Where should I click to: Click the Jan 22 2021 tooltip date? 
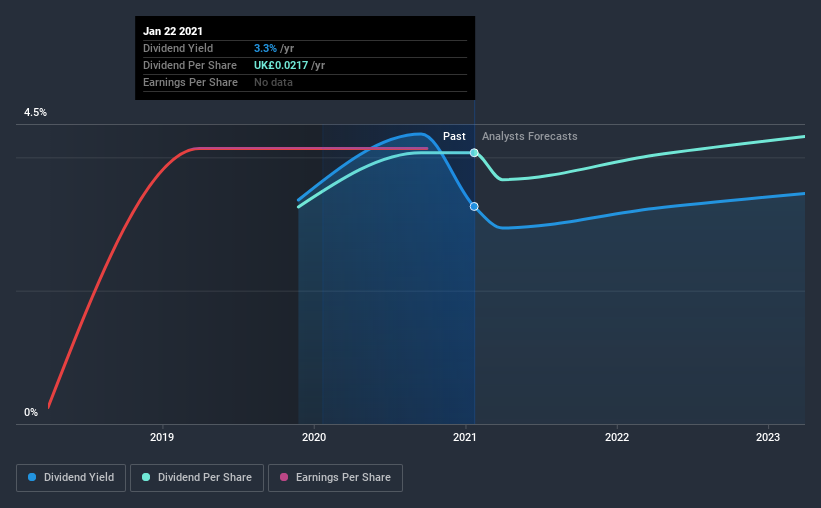coord(173,31)
